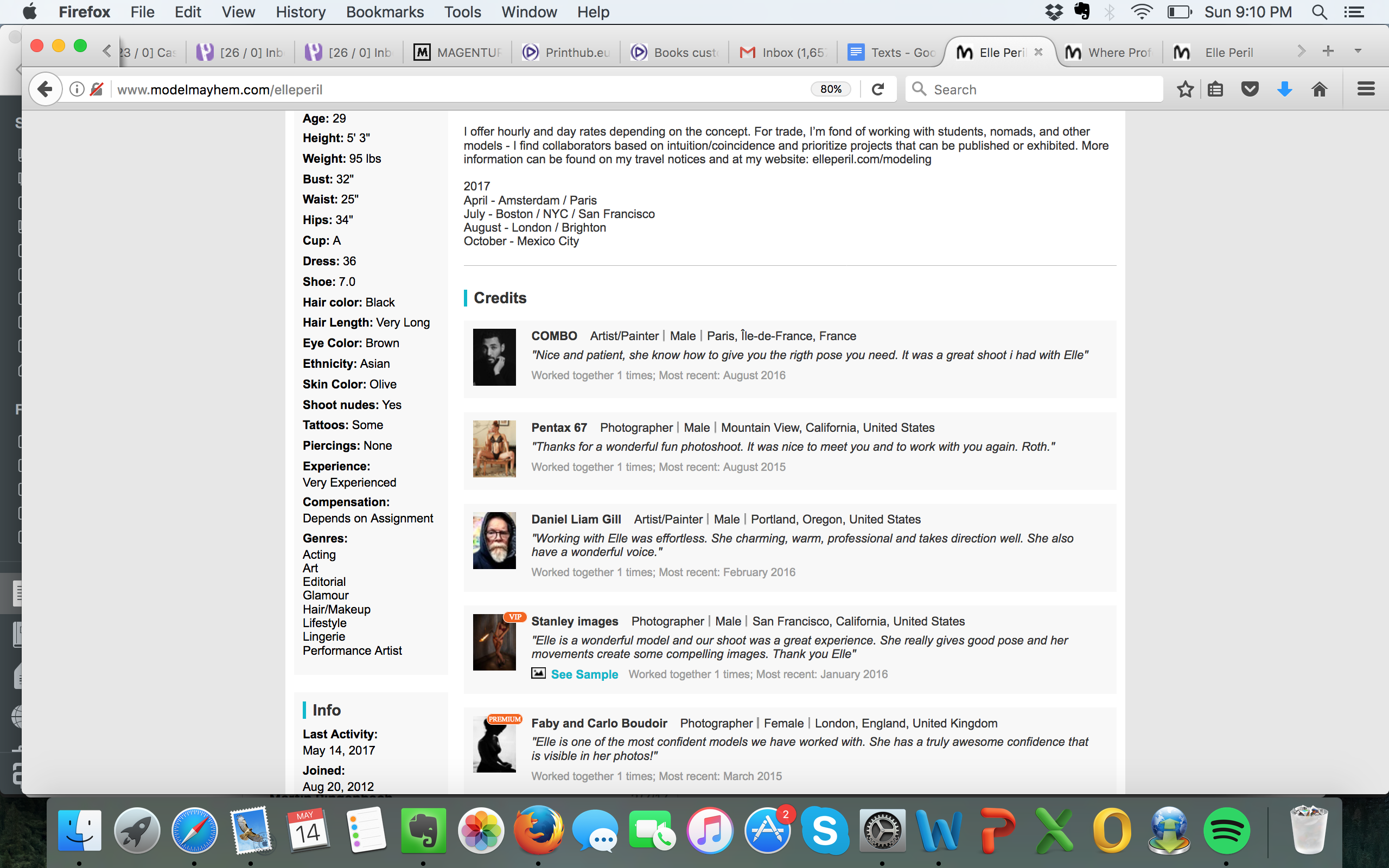The image size is (1389, 868).
Task: Open COMBO profile name link
Action: (x=554, y=336)
